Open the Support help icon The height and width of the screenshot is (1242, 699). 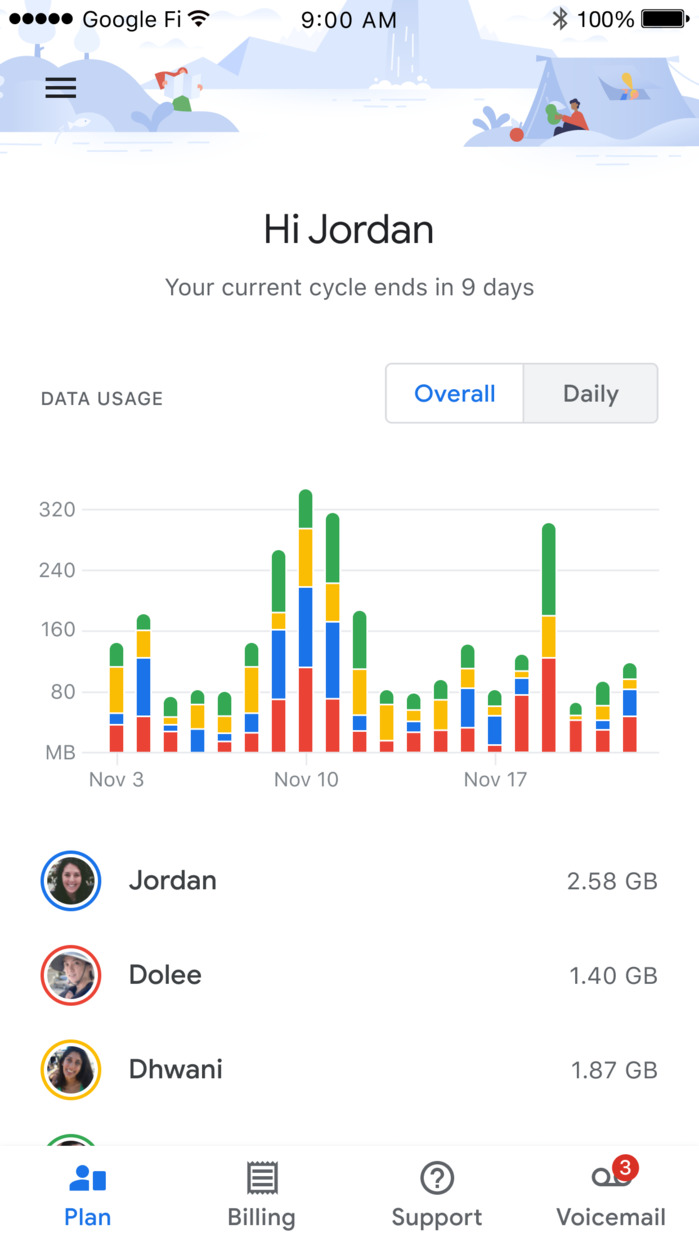point(437,1179)
